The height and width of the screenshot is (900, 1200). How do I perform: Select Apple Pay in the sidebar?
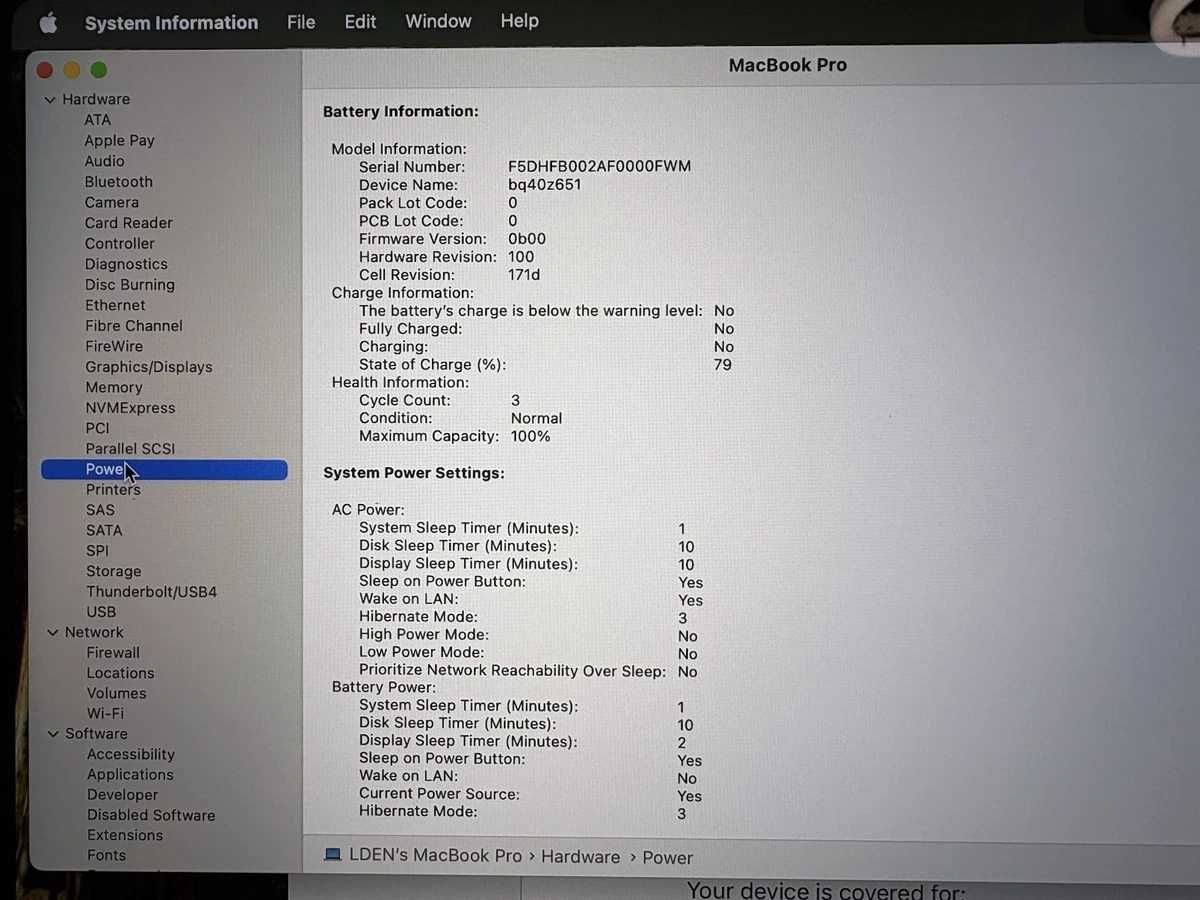coord(119,141)
